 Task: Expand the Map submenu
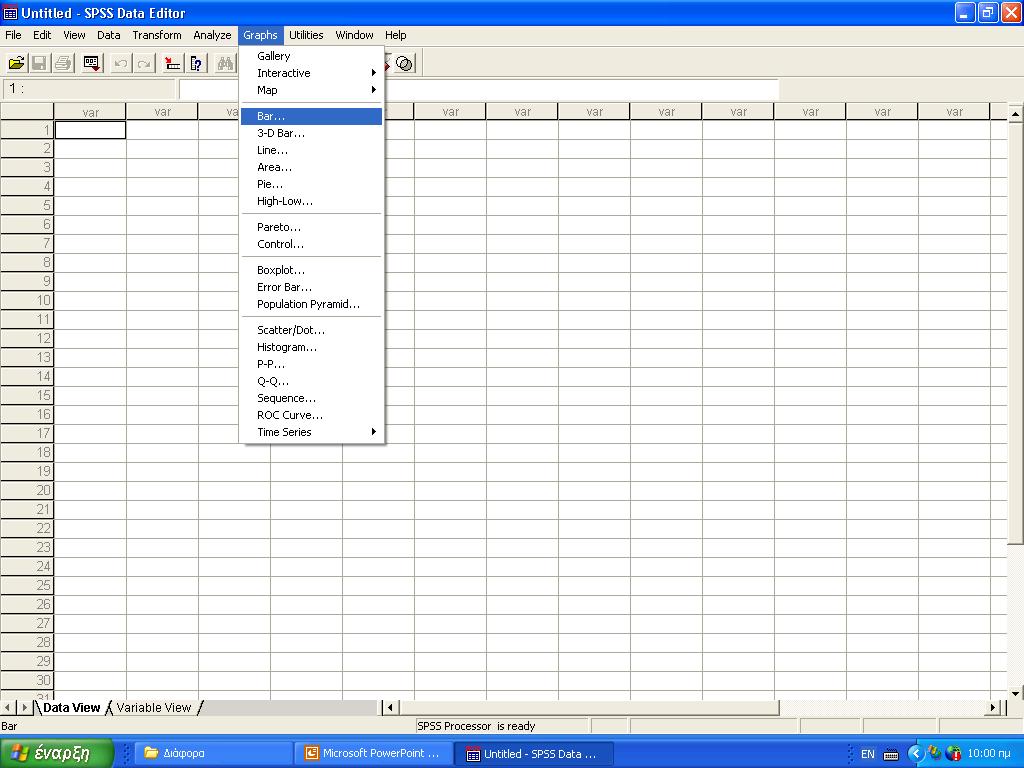(312, 90)
